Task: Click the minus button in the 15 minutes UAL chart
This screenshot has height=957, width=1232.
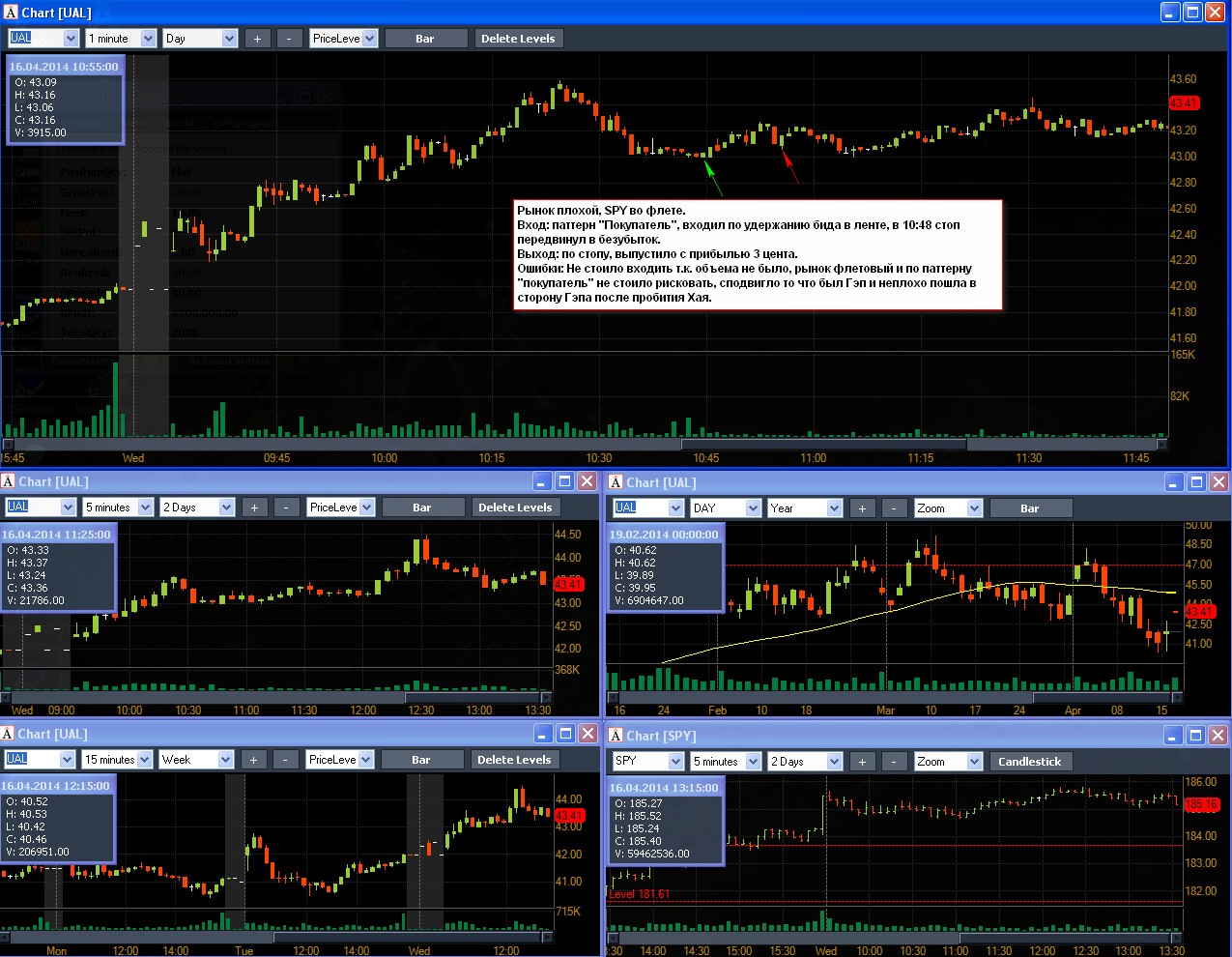Action: (285, 760)
